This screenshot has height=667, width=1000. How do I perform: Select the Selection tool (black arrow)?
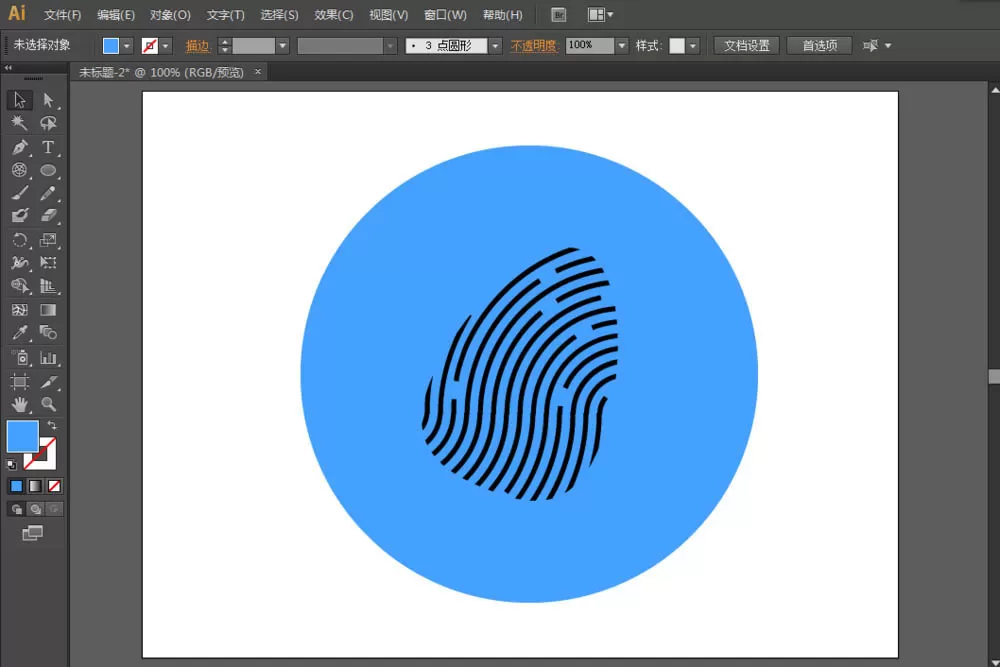[19, 100]
